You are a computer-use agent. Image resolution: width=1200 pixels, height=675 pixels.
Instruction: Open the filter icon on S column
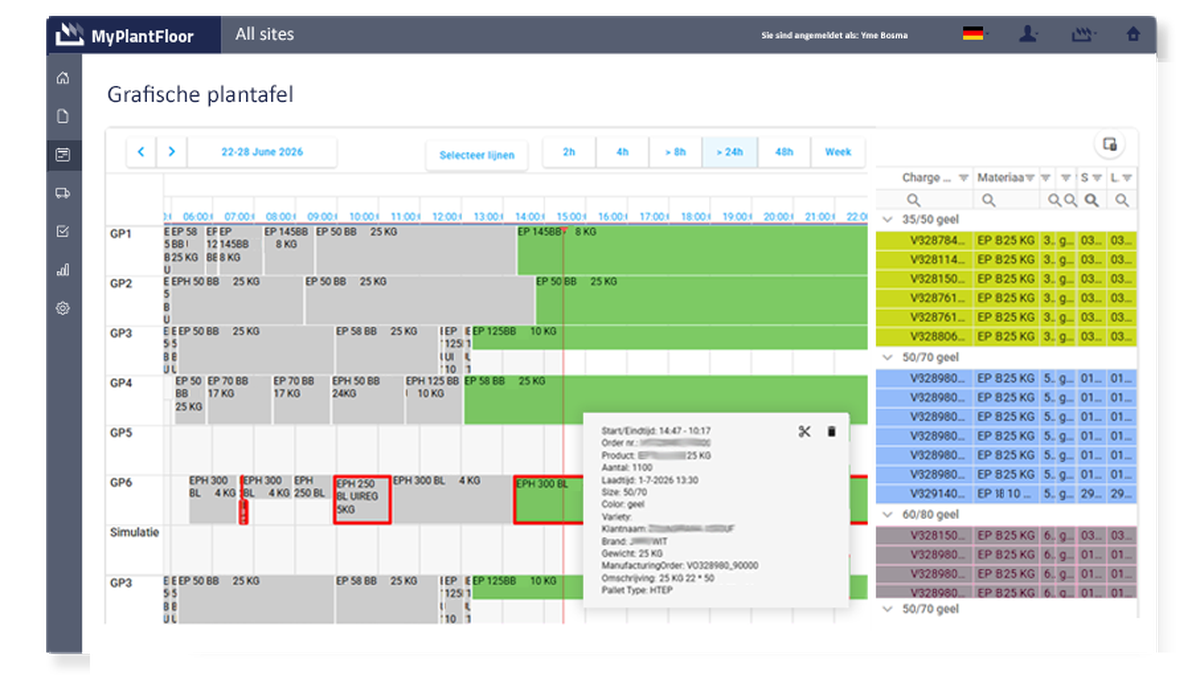click(x=1096, y=178)
